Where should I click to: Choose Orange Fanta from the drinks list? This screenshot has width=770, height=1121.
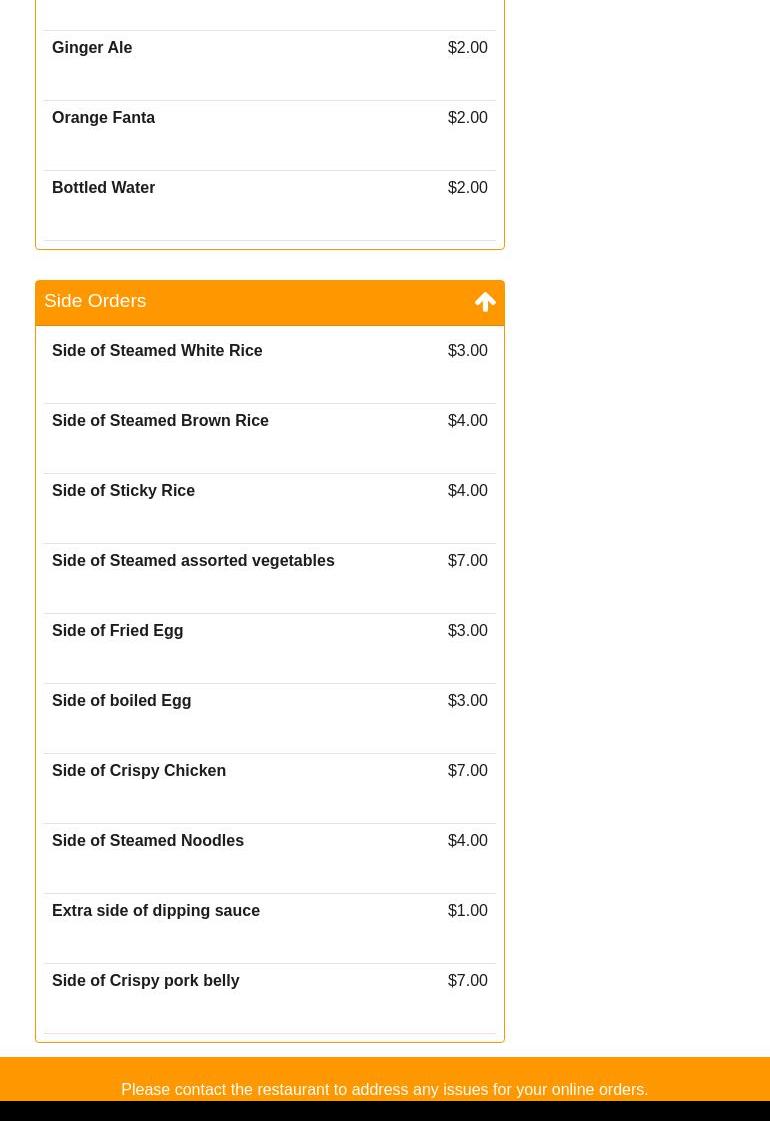pos(270,135)
